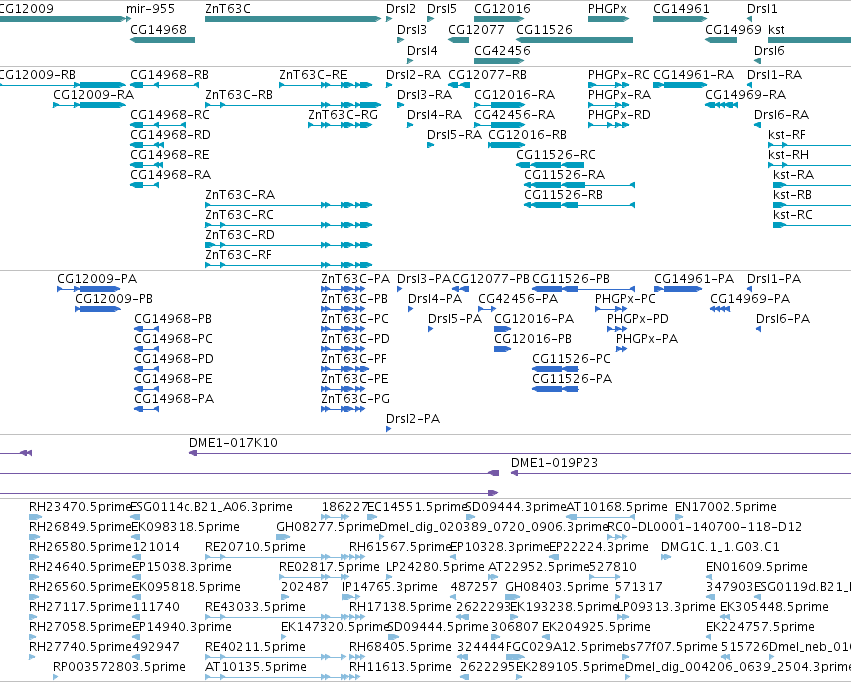This screenshot has height=682, width=851.
Task: Select EST AT10135.5prime
Action: pyautogui.click(x=282, y=677)
